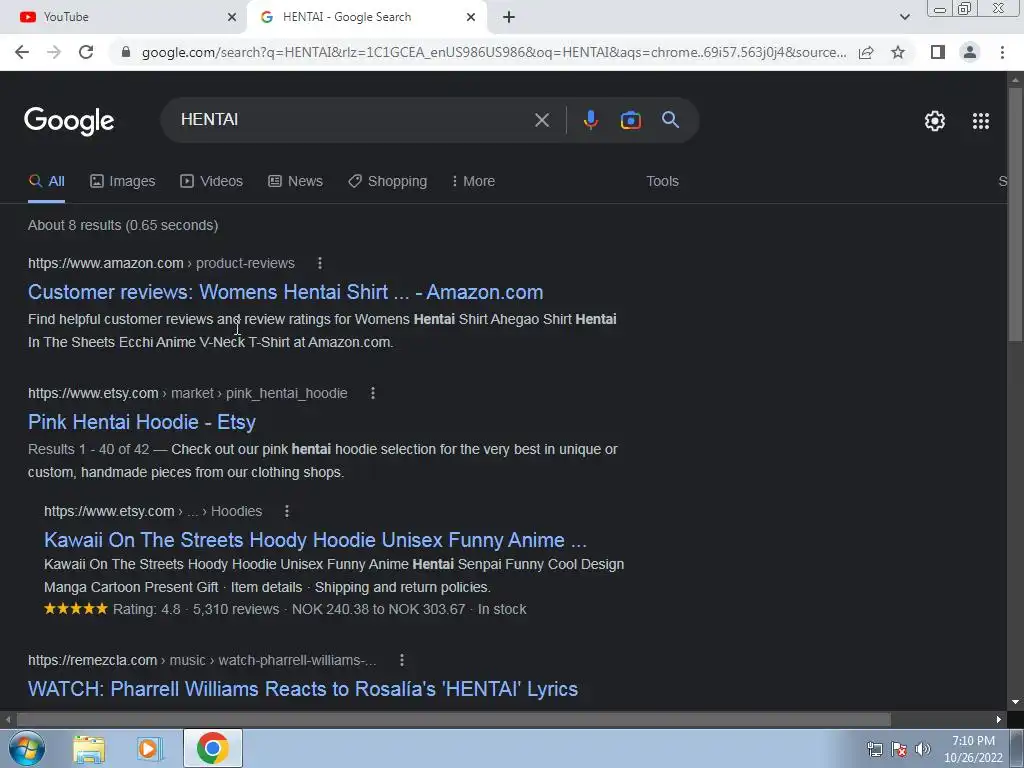Launch Windows Media Player from the taskbar
Screen dimensions: 1024x768
point(150,749)
